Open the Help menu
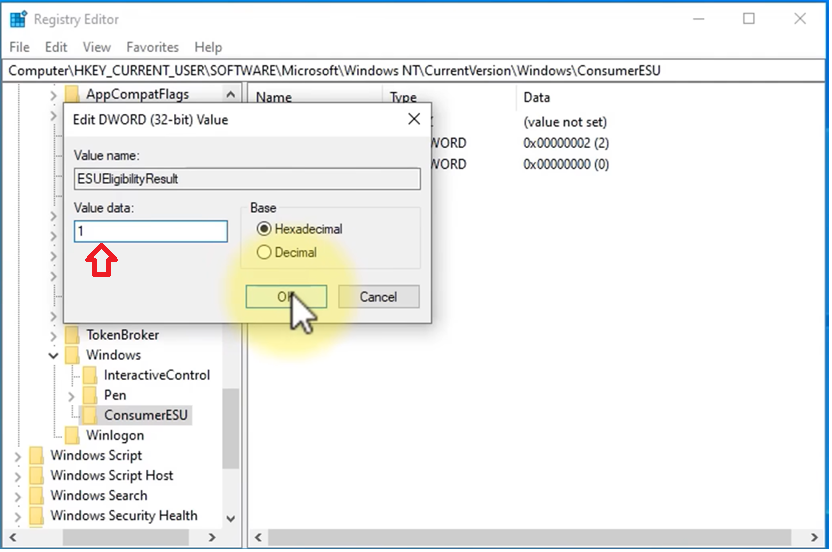The height and width of the screenshot is (552, 832). point(208,47)
